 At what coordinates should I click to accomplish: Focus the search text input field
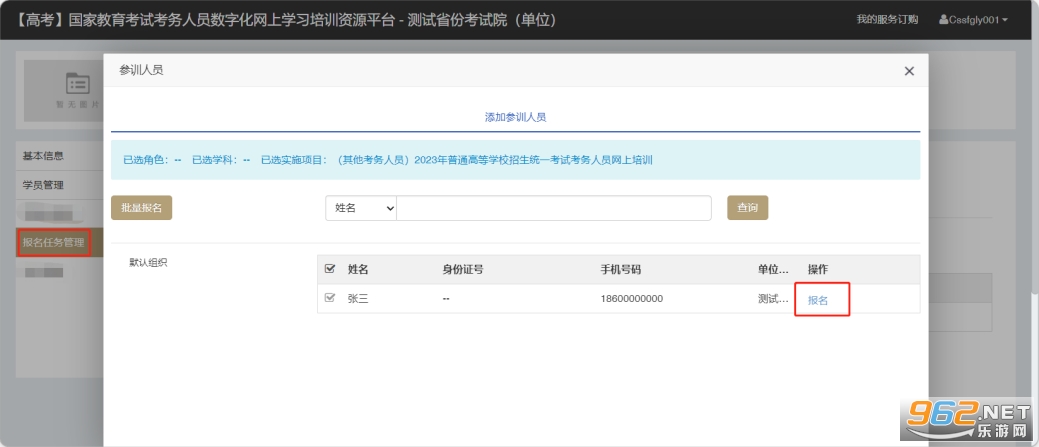point(553,208)
